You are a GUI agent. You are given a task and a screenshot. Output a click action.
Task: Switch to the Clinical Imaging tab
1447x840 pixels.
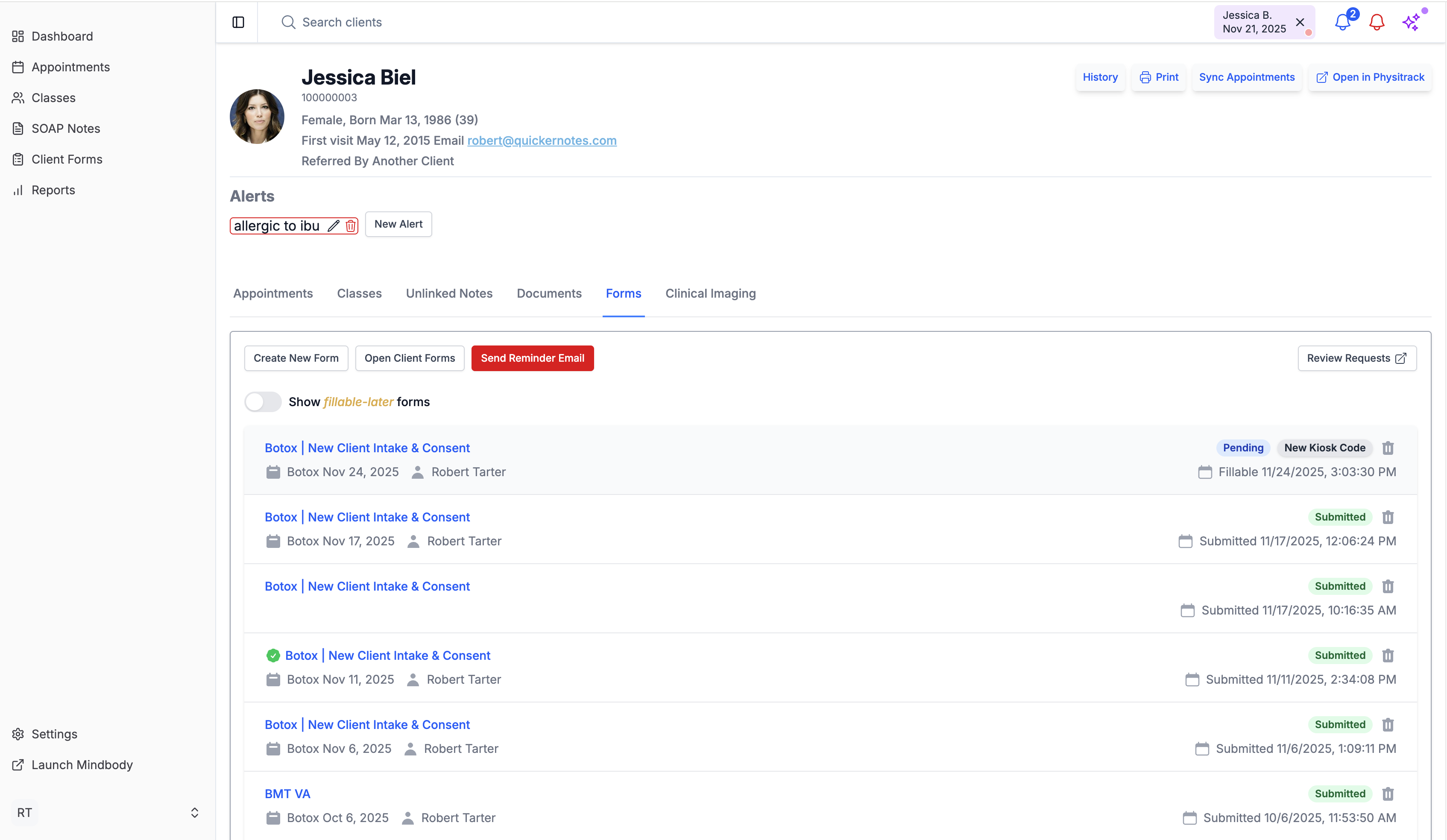click(x=710, y=293)
